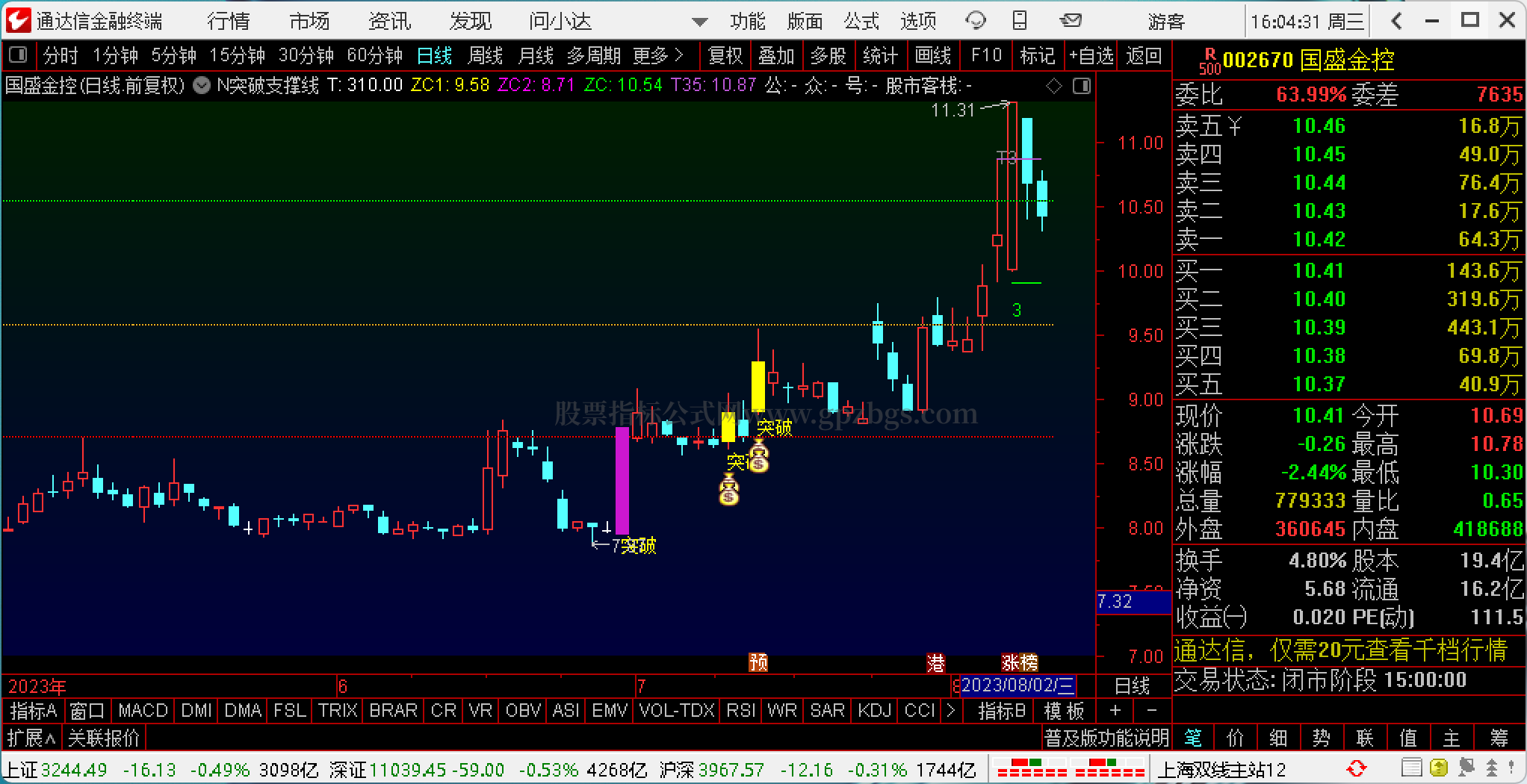Select the MACD indicator tab

[143, 711]
